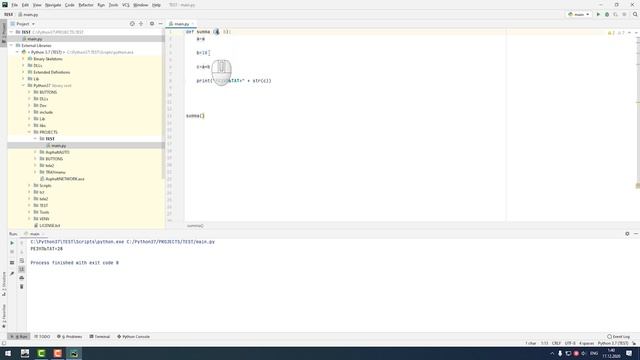Click the Locate/Select Opened File icon

(x=132, y=24)
